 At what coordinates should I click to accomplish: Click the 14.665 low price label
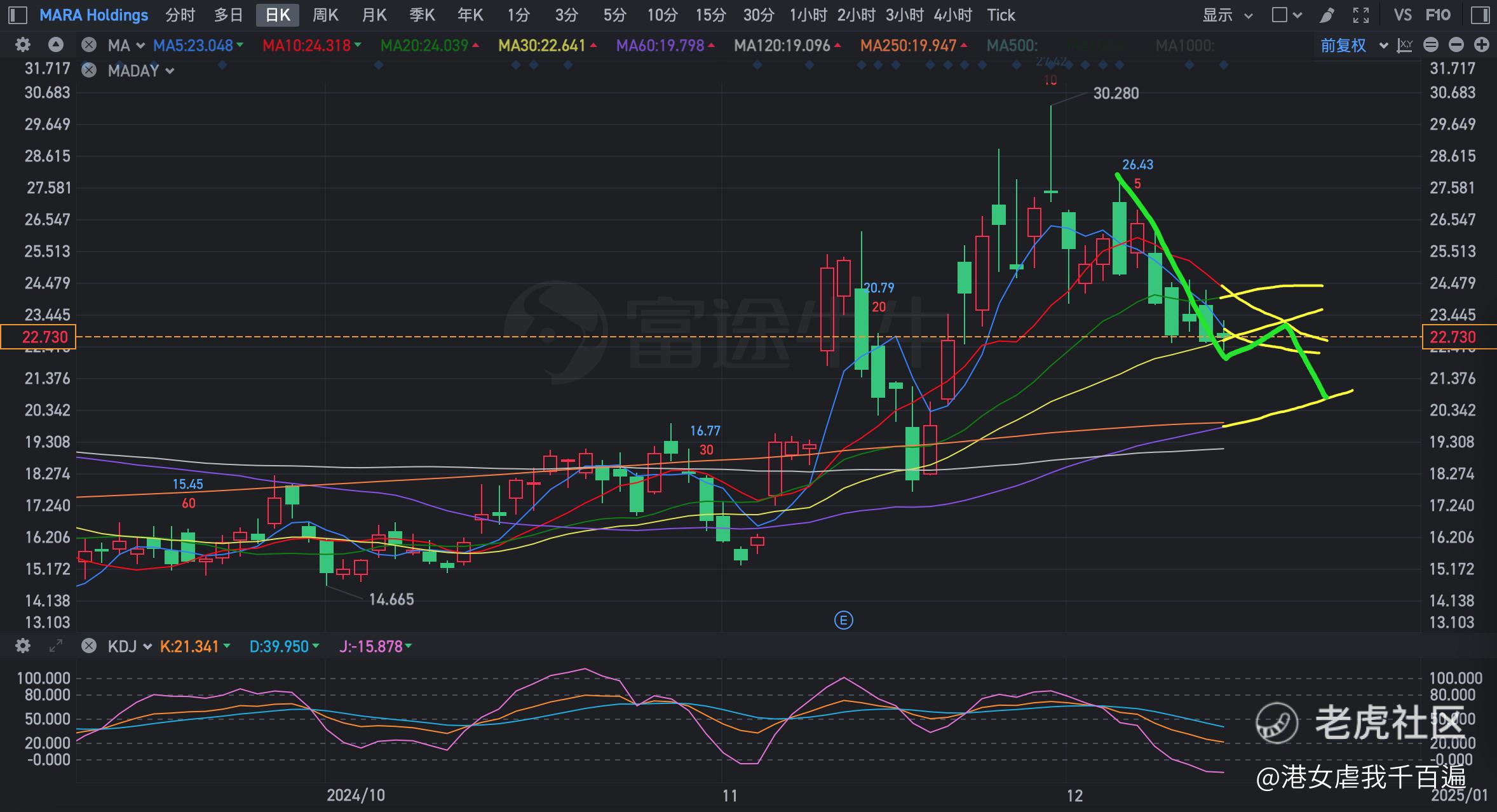(x=391, y=599)
